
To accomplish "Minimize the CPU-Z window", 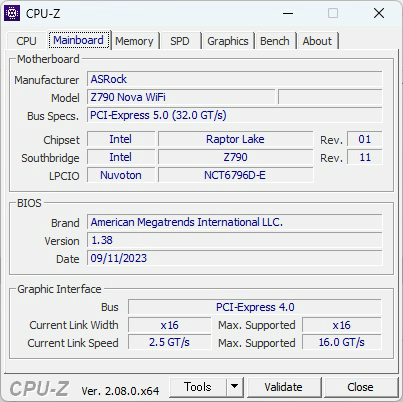I will pos(288,13).
